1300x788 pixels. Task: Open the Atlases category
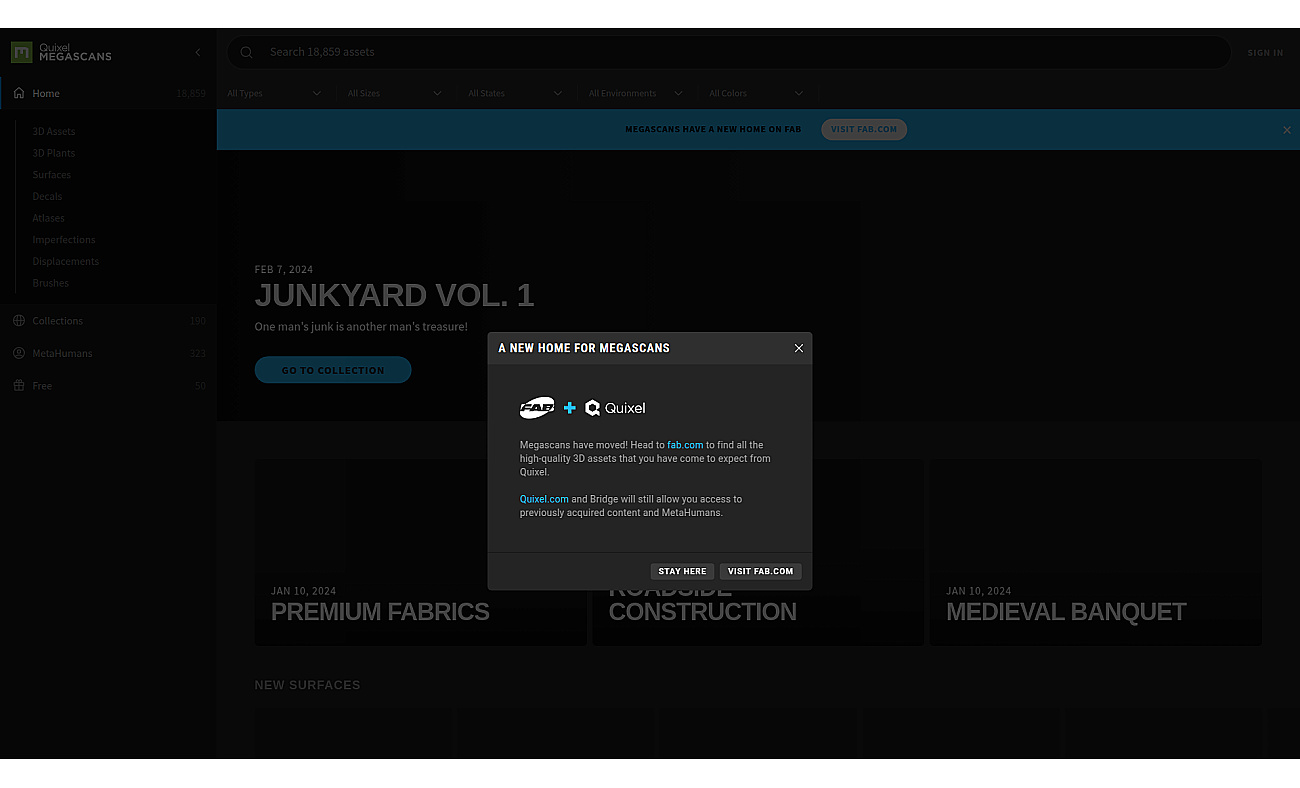48,218
